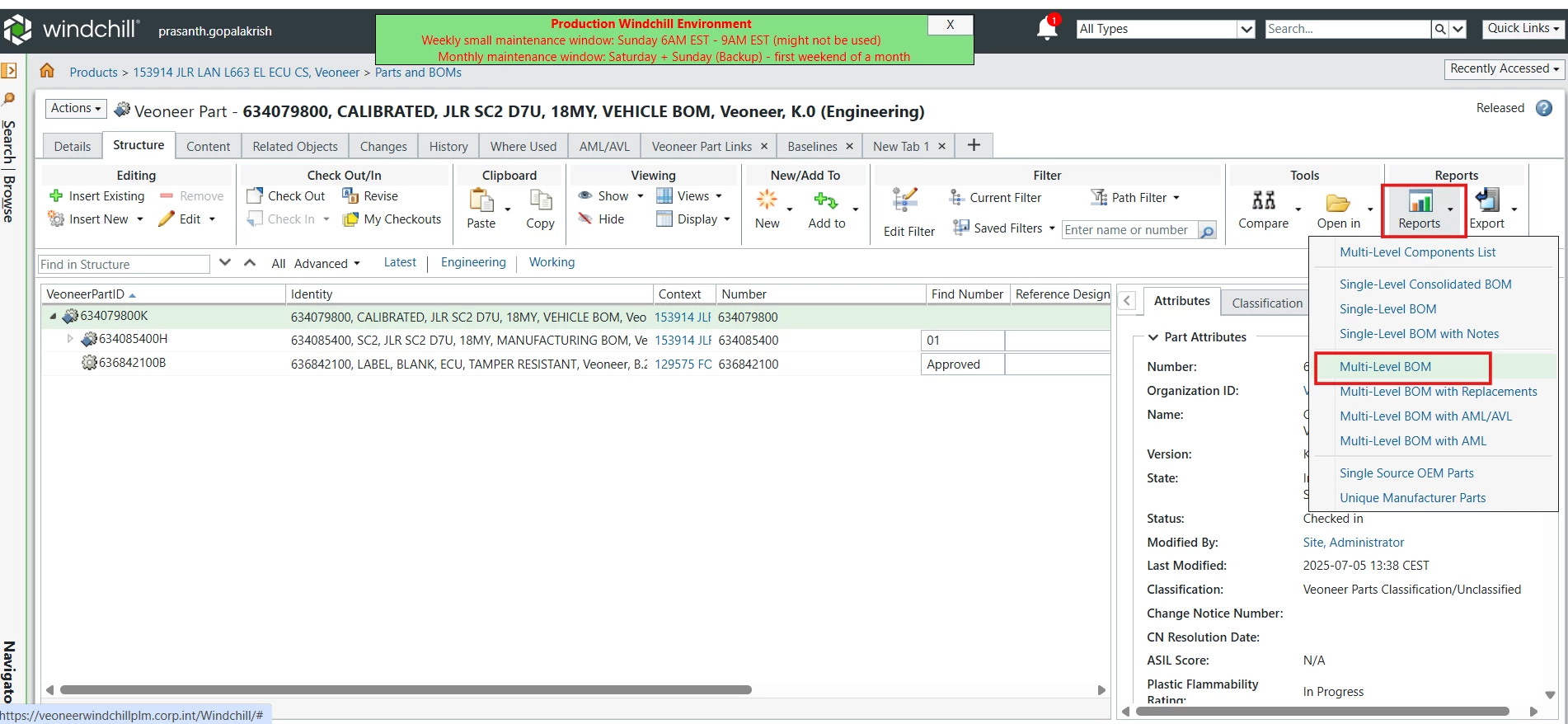Screen dimensions: 1568x724
Task: Open the Actions menu dropdown
Action: (x=75, y=108)
